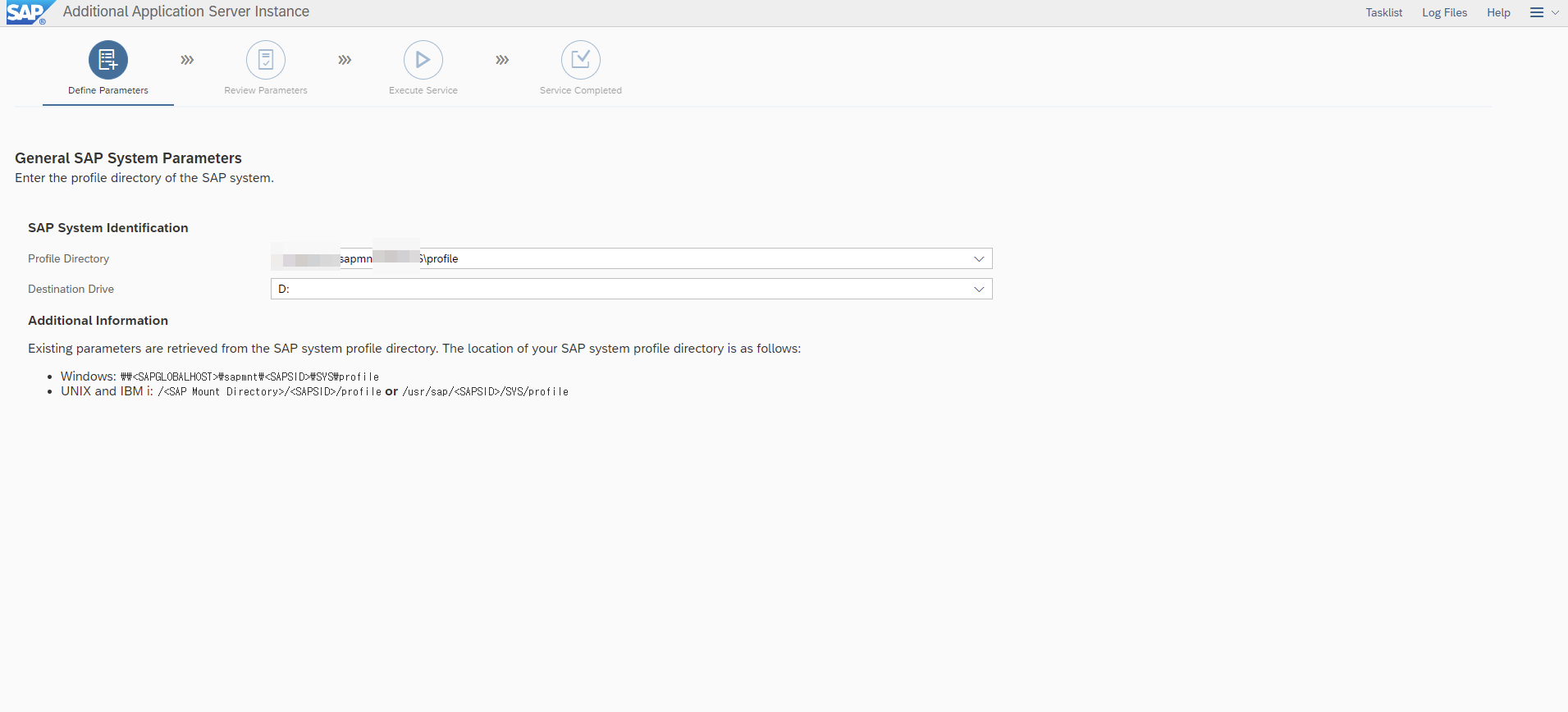Click the Execute Service step label
This screenshot has width=1568, height=712.
(x=423, y=90)
